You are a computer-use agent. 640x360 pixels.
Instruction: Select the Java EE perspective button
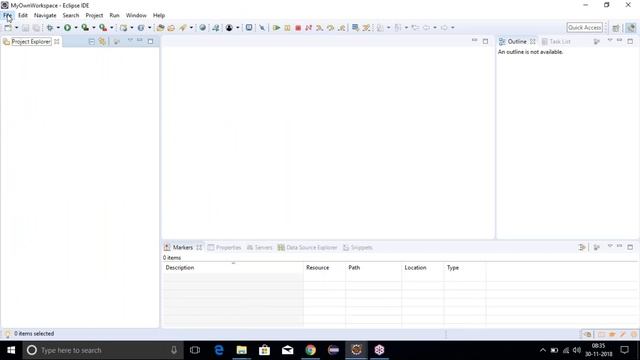coord(631,28)
